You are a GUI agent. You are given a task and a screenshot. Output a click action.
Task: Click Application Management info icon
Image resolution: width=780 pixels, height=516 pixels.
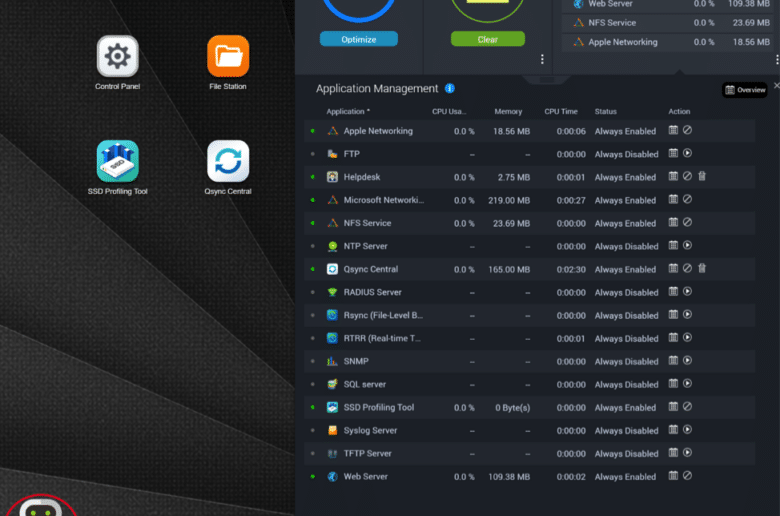pos(450,88)
